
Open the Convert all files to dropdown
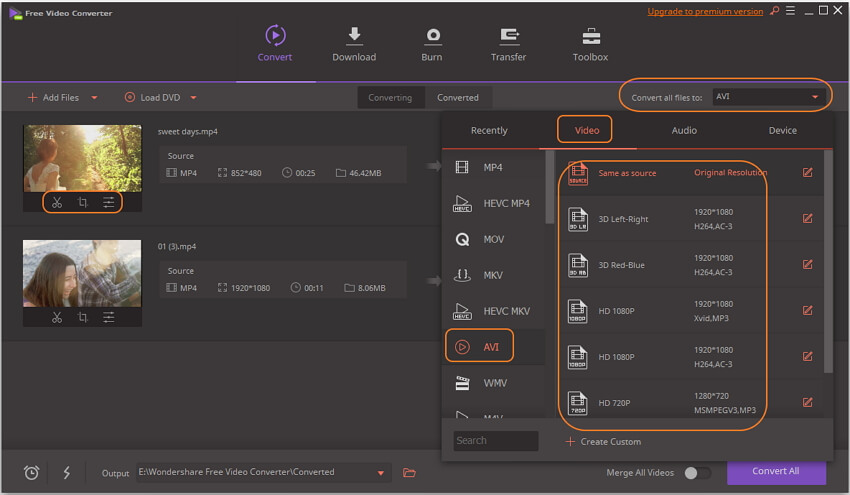point(768,97)
